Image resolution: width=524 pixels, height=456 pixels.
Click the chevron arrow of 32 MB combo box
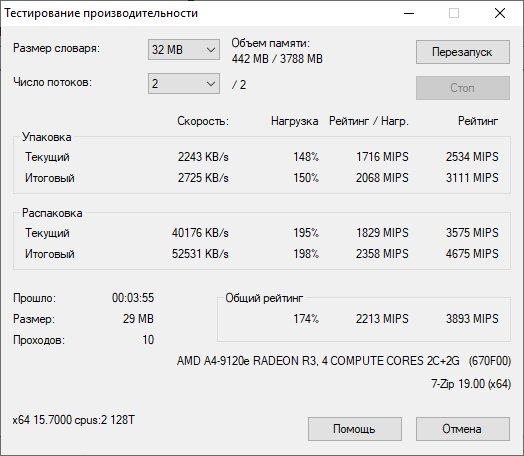click(211, 50)
